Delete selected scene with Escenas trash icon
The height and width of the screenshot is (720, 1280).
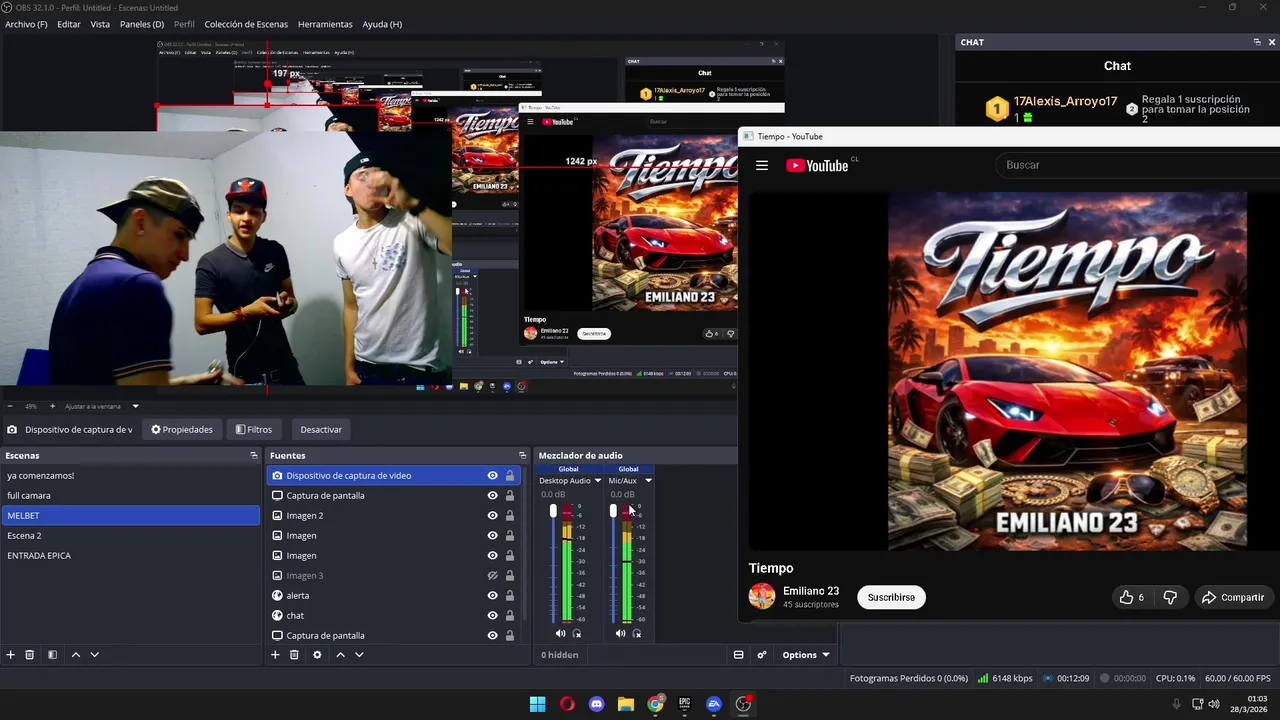pos(30,655)
